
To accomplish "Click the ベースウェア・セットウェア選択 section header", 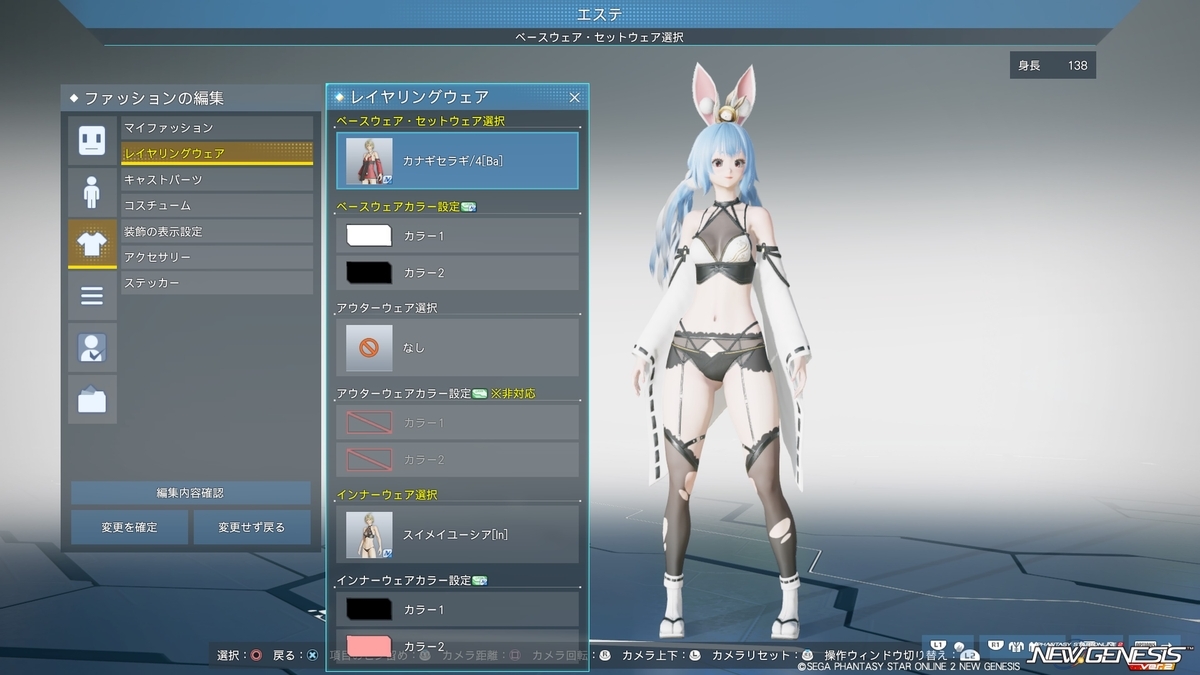I will [x=420, y=121].
